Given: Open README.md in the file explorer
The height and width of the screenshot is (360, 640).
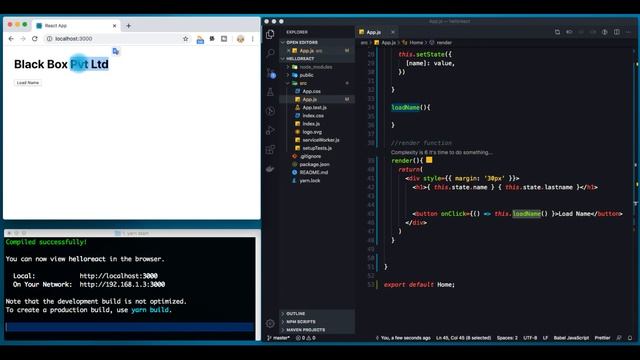Looking at the screenshot, I should click(x=317, y=173).
